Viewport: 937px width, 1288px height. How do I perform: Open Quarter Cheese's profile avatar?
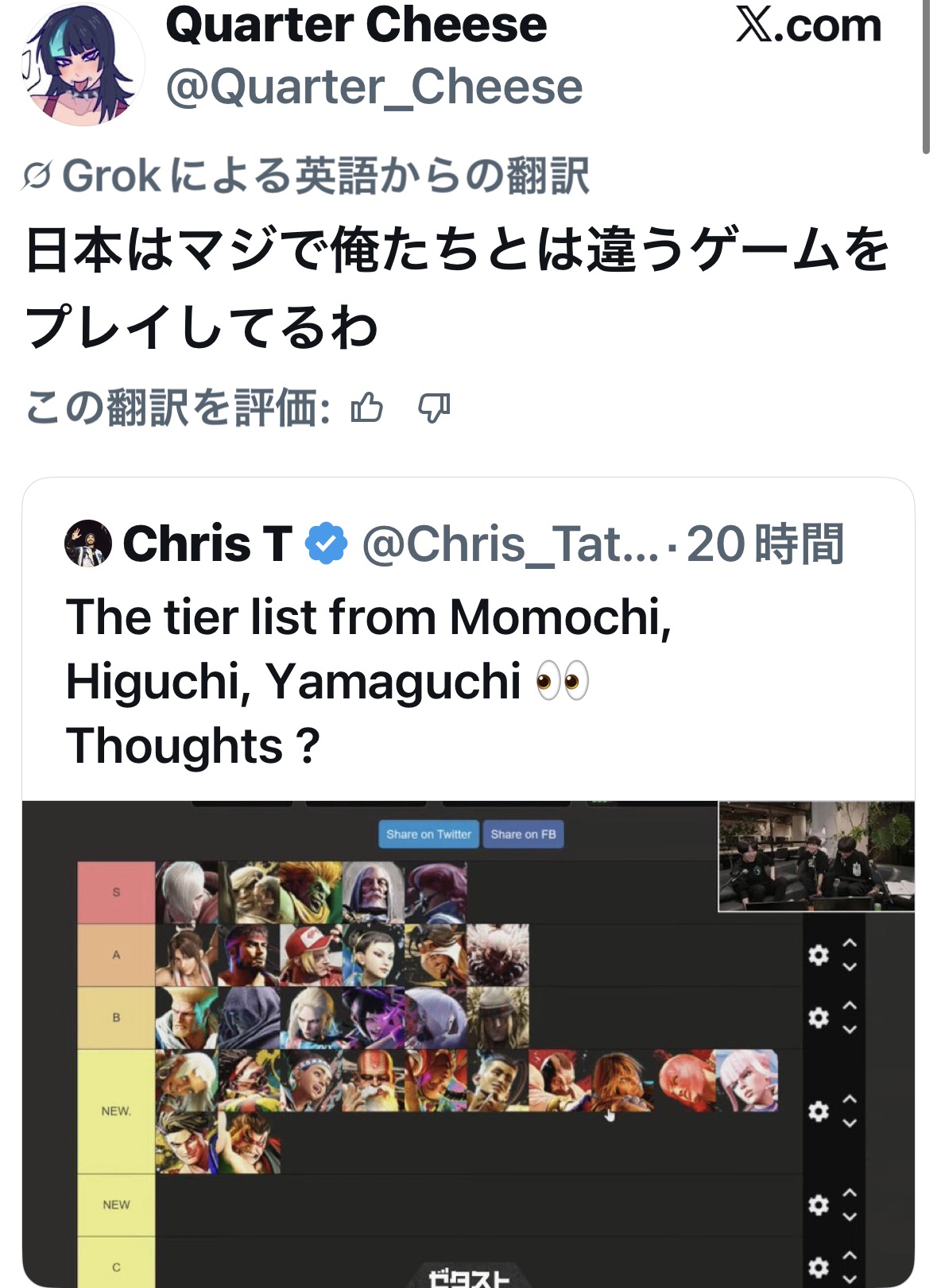pyautogui.click(x=84, y=64)
